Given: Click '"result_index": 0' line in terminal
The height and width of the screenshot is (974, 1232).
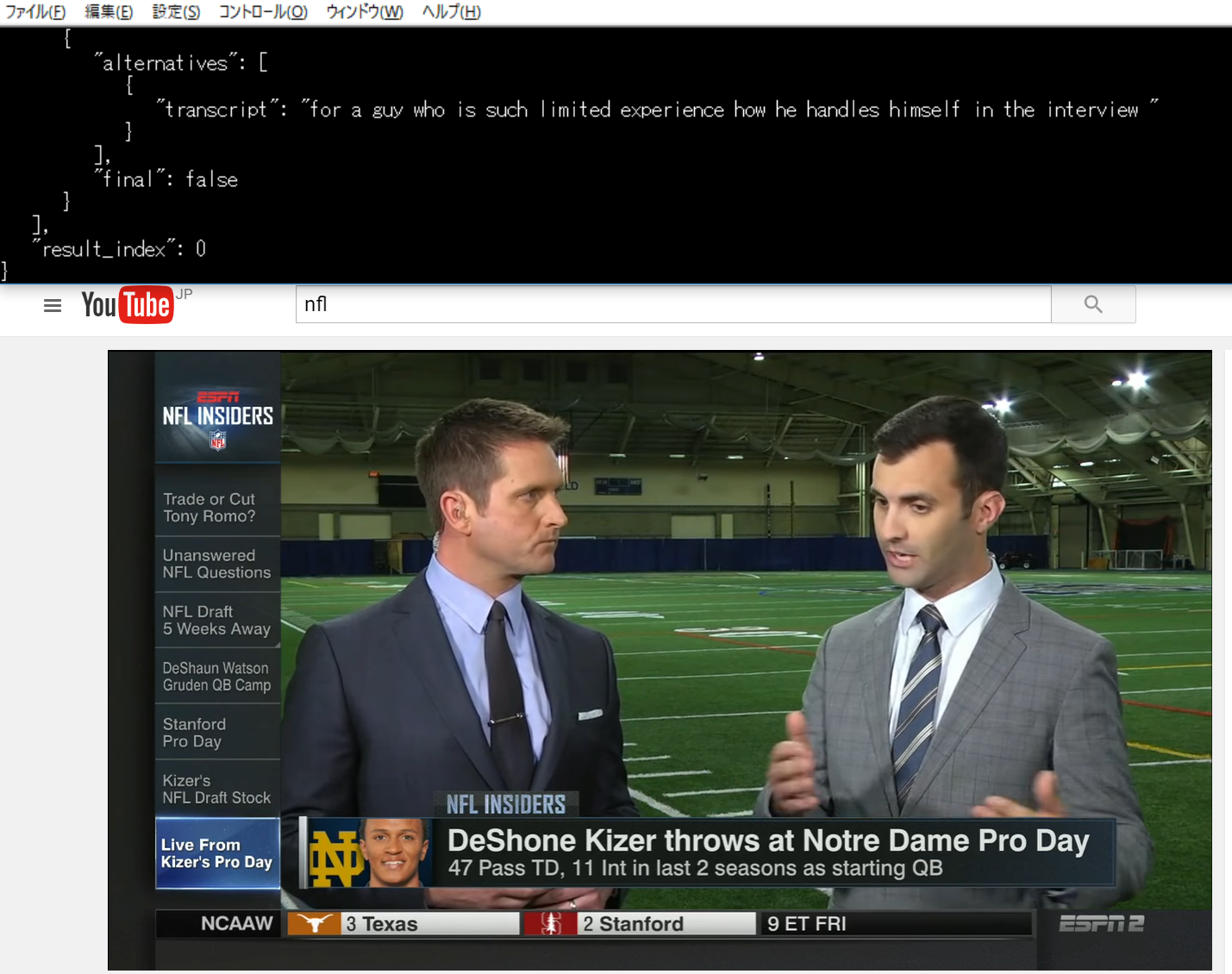Looking at the screenshot, I should click(x=120, y=249).
